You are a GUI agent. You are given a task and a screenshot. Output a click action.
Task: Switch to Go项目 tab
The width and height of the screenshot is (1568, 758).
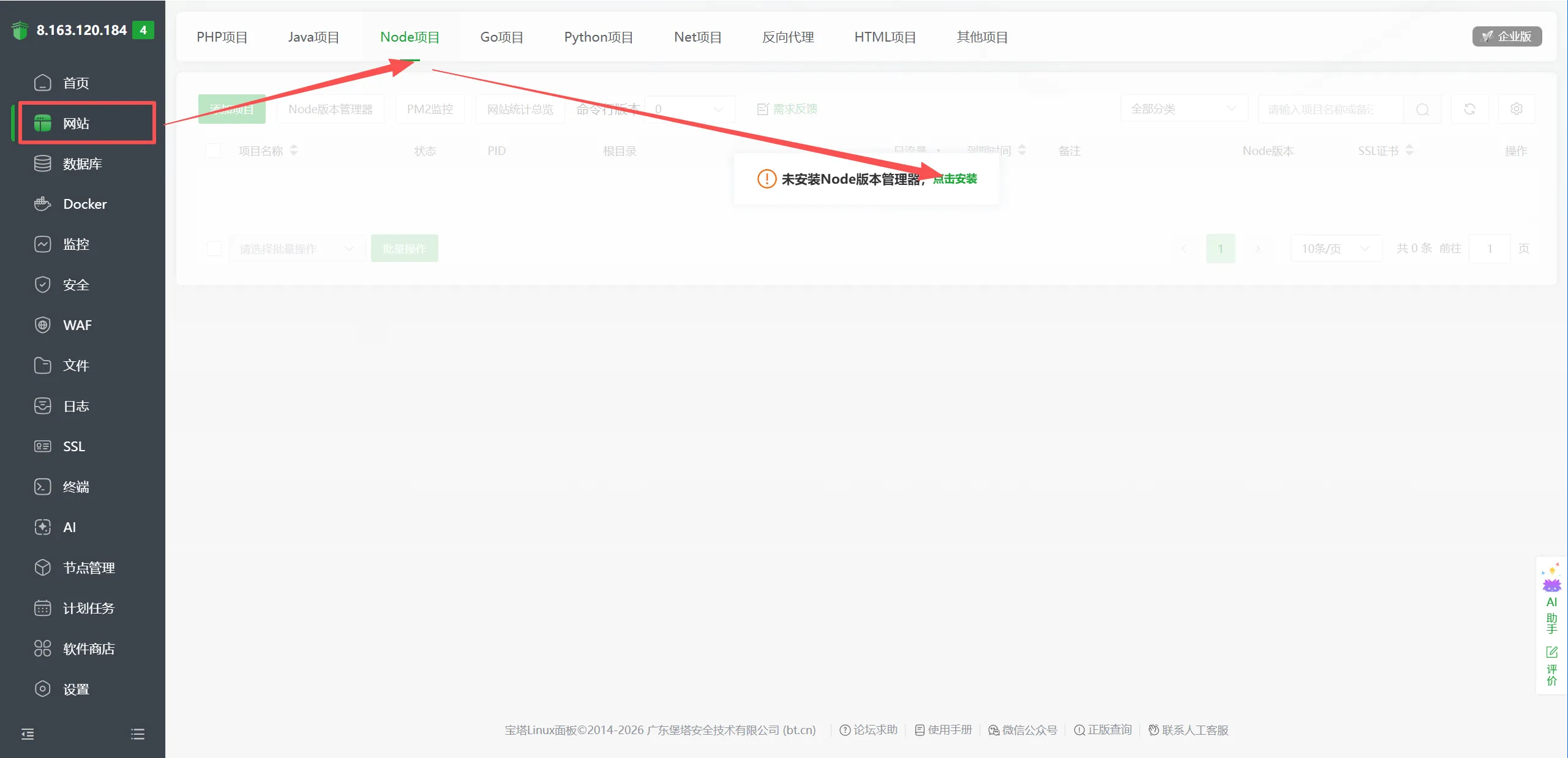[x=501, y=37]
